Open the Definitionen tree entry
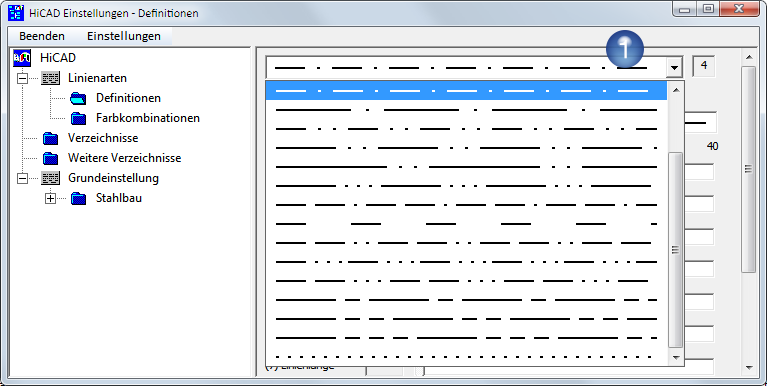This screenshot has width=767, height=386. point(128,98)
